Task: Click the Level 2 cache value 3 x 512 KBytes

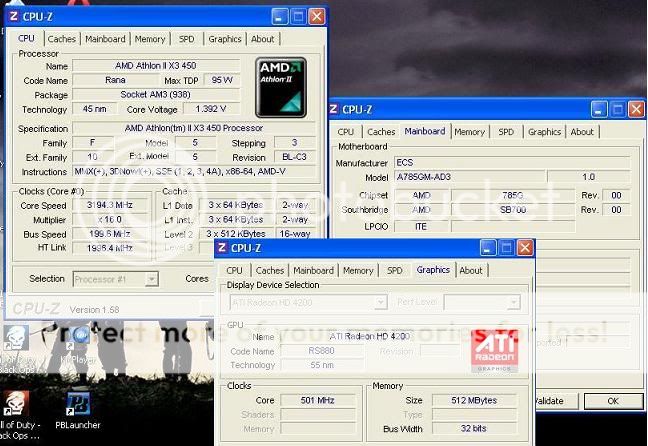Action: pyautogui.click(x=236, y=234)
